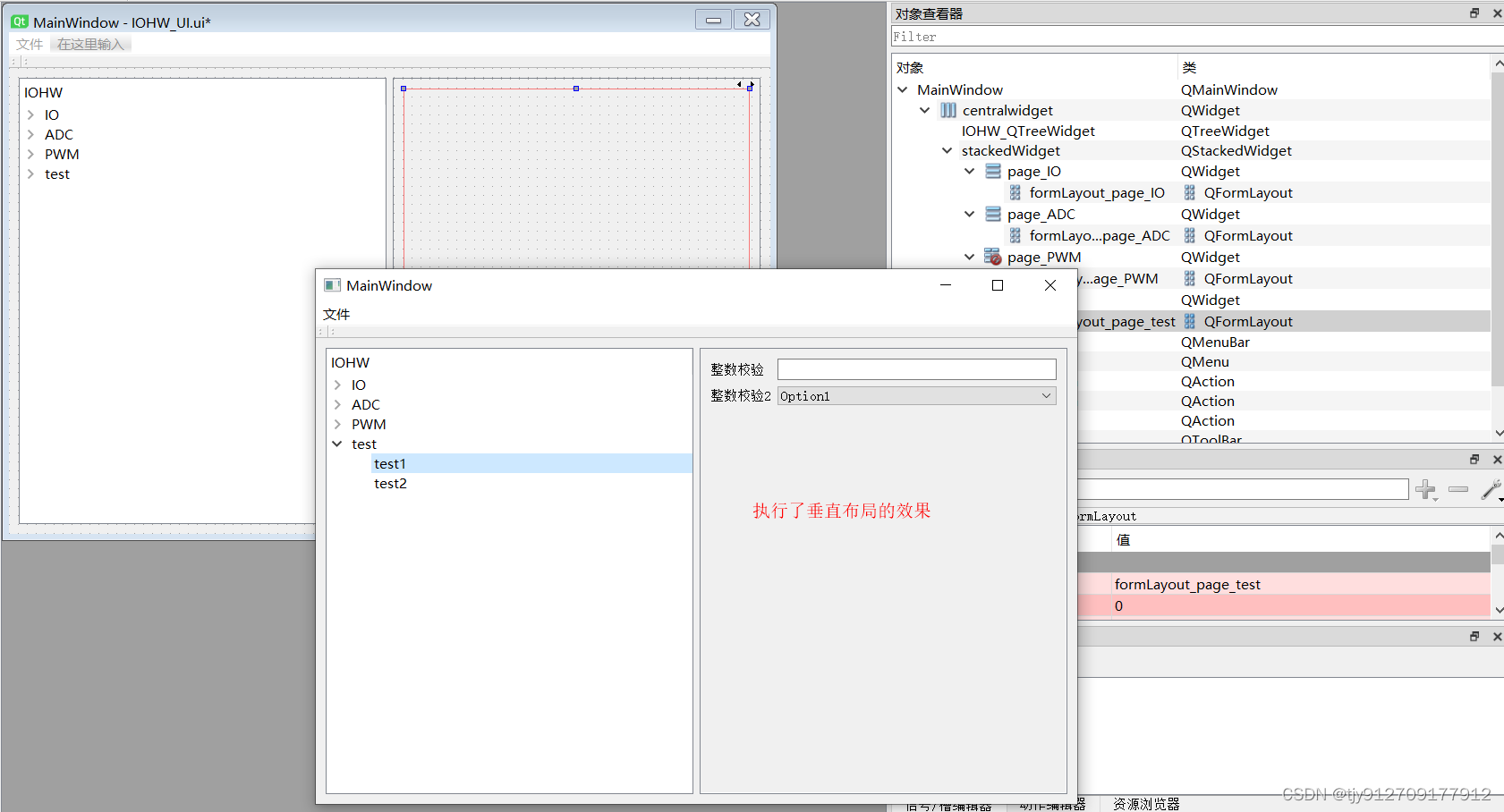This screenshot has height=812, width=1504.
Task: Click the form layout icon beside formLayout_page_IO
Action: point(1015,192)
